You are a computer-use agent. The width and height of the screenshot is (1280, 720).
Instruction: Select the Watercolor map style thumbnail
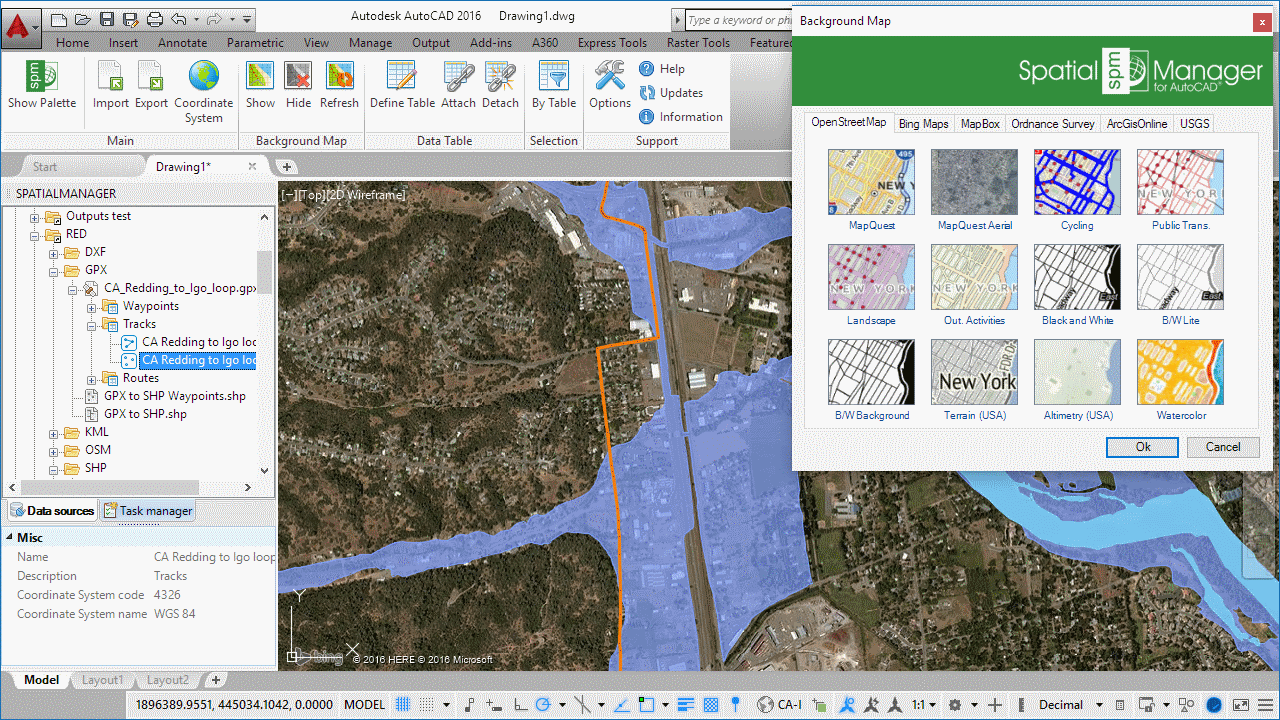1180,372
